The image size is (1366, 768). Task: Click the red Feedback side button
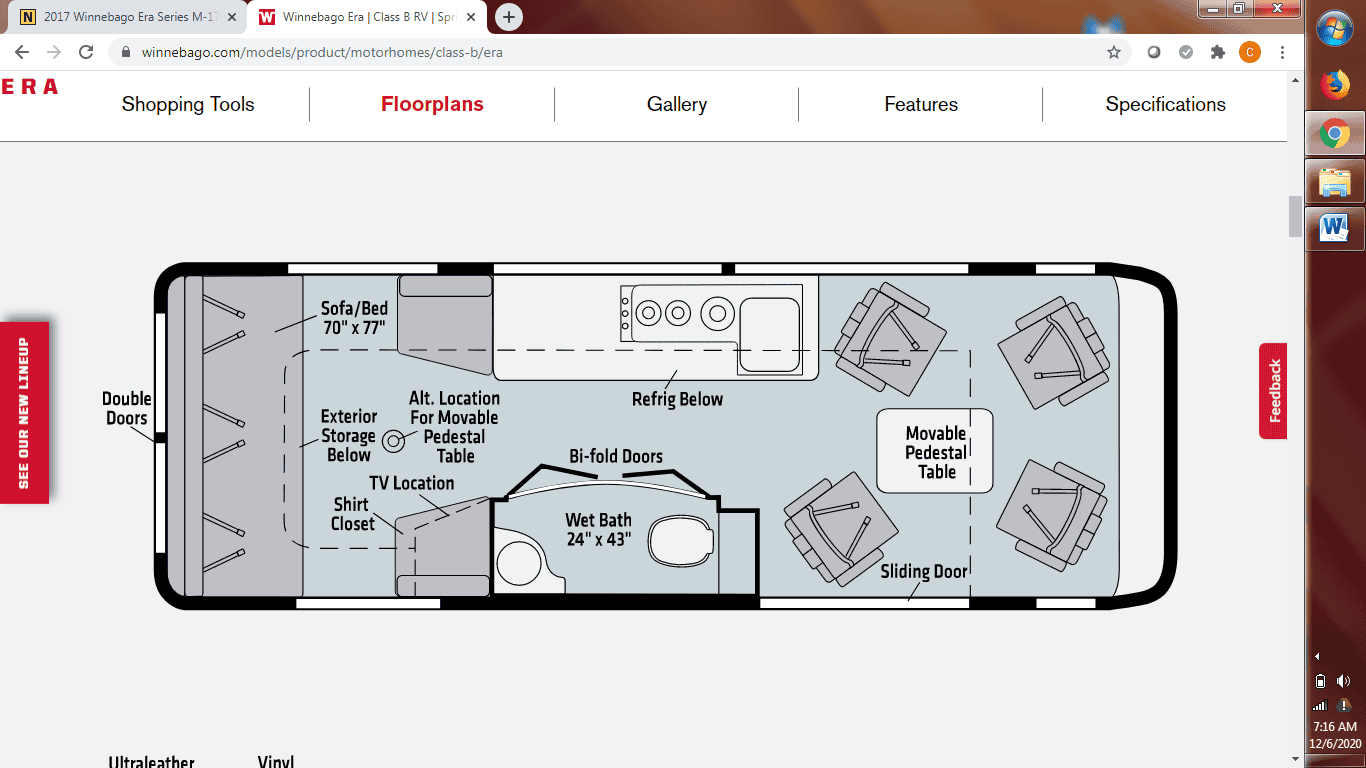tap(1273, 391)
